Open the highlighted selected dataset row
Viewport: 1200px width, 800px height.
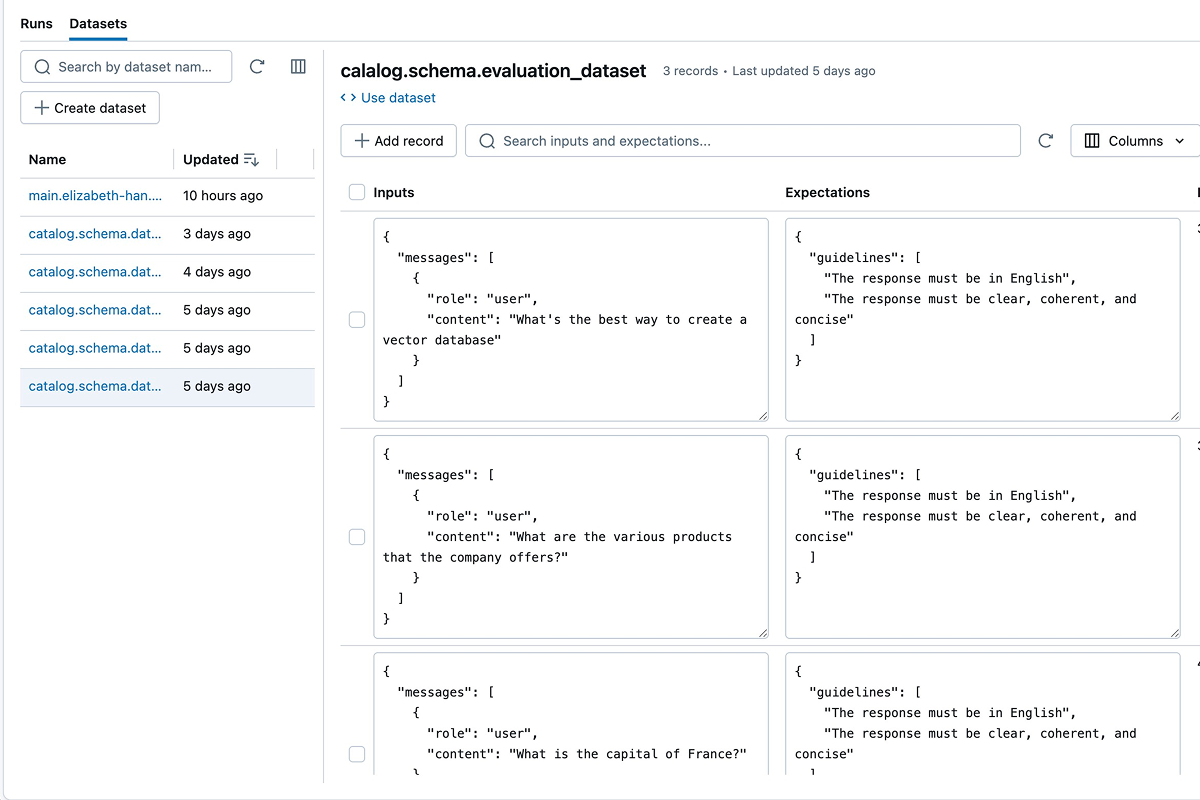click(x=167, y=387)
